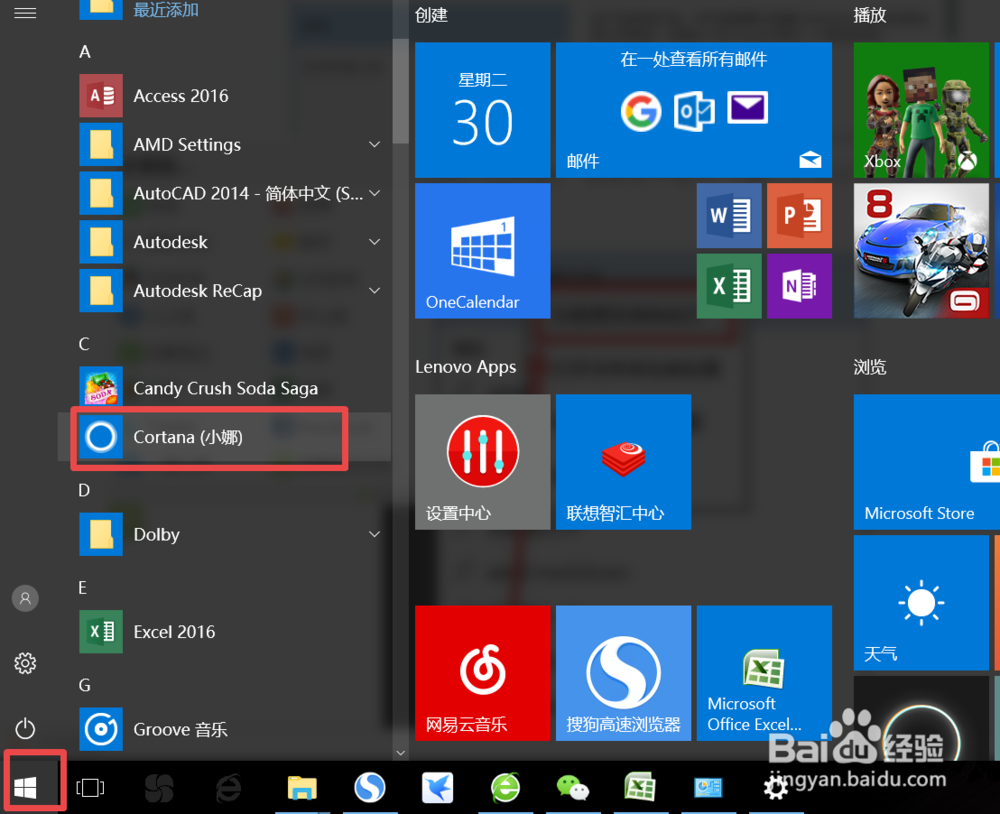The width and height of the screenshot is (1000, 814).
Task: Click the AMD Settings folder icon
Action: (x=101, y=145)
